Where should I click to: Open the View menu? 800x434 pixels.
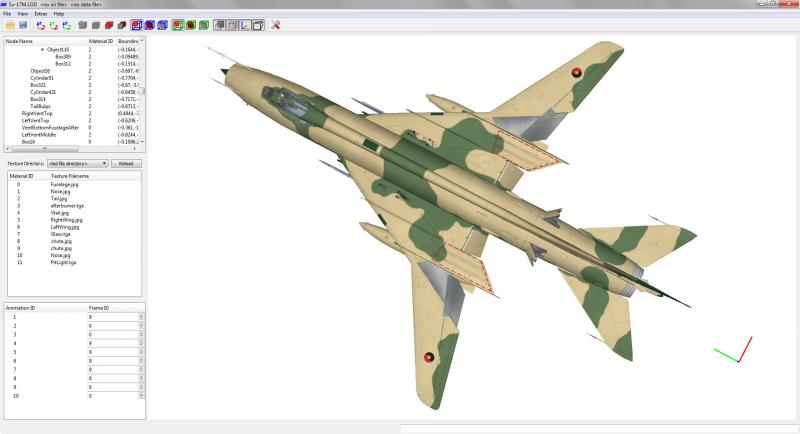(x=22, y=14)
